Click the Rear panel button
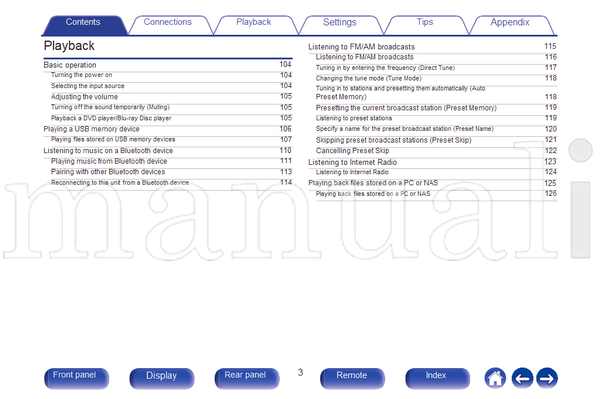Image resolution: width=600 pixels, height=399 pixels. click(x=247, y=378)
